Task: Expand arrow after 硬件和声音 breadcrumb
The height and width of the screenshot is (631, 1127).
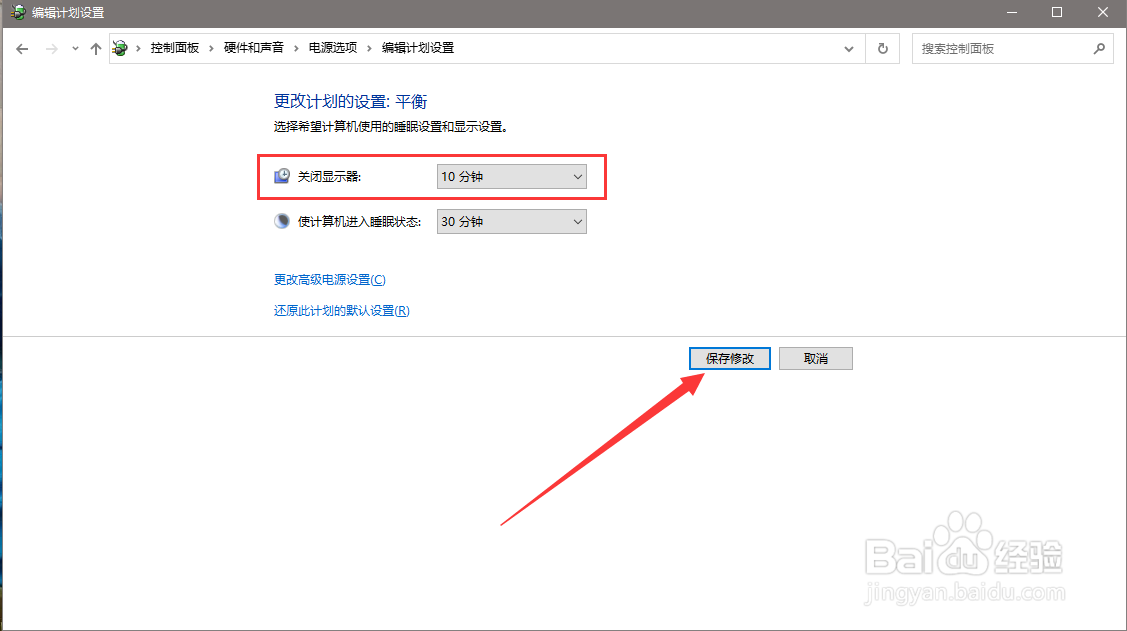Action: pyautogui.click(x=296, y=48)
